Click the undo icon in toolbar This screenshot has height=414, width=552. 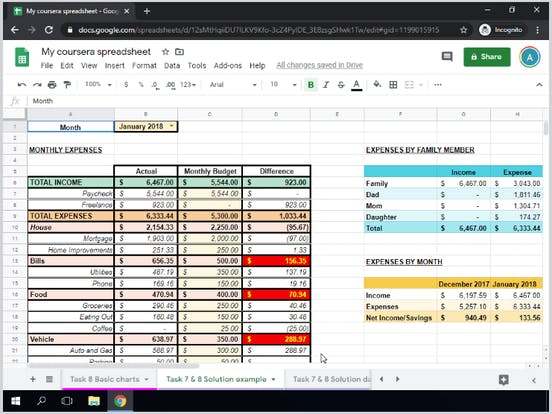[22, 84]
